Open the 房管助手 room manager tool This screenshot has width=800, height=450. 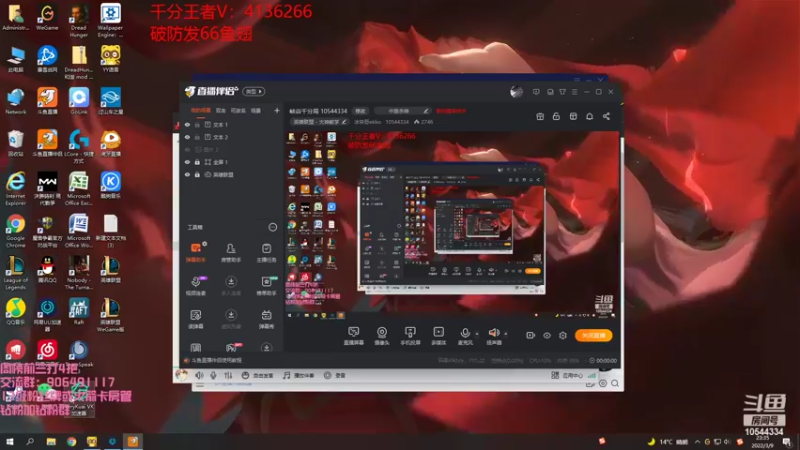coord(231,252)
